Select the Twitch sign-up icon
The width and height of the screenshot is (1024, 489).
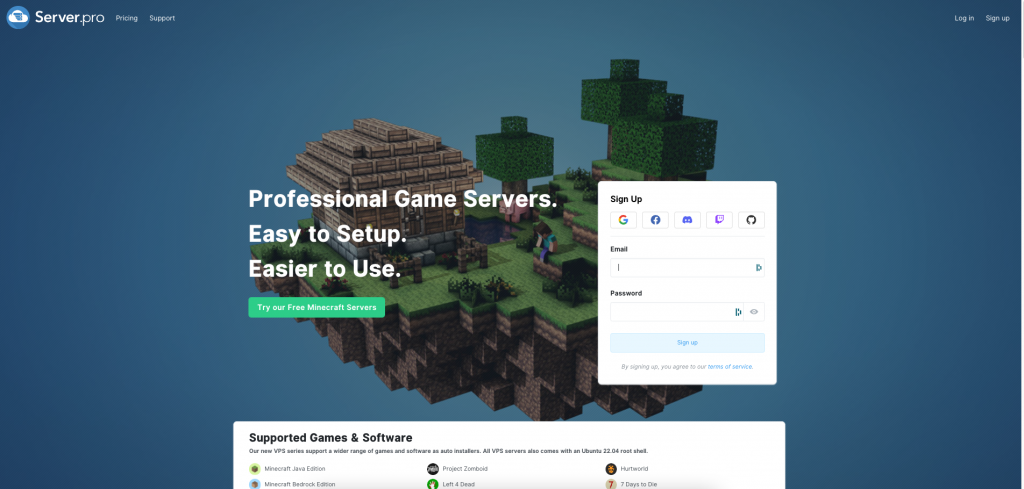click(719, 220)
